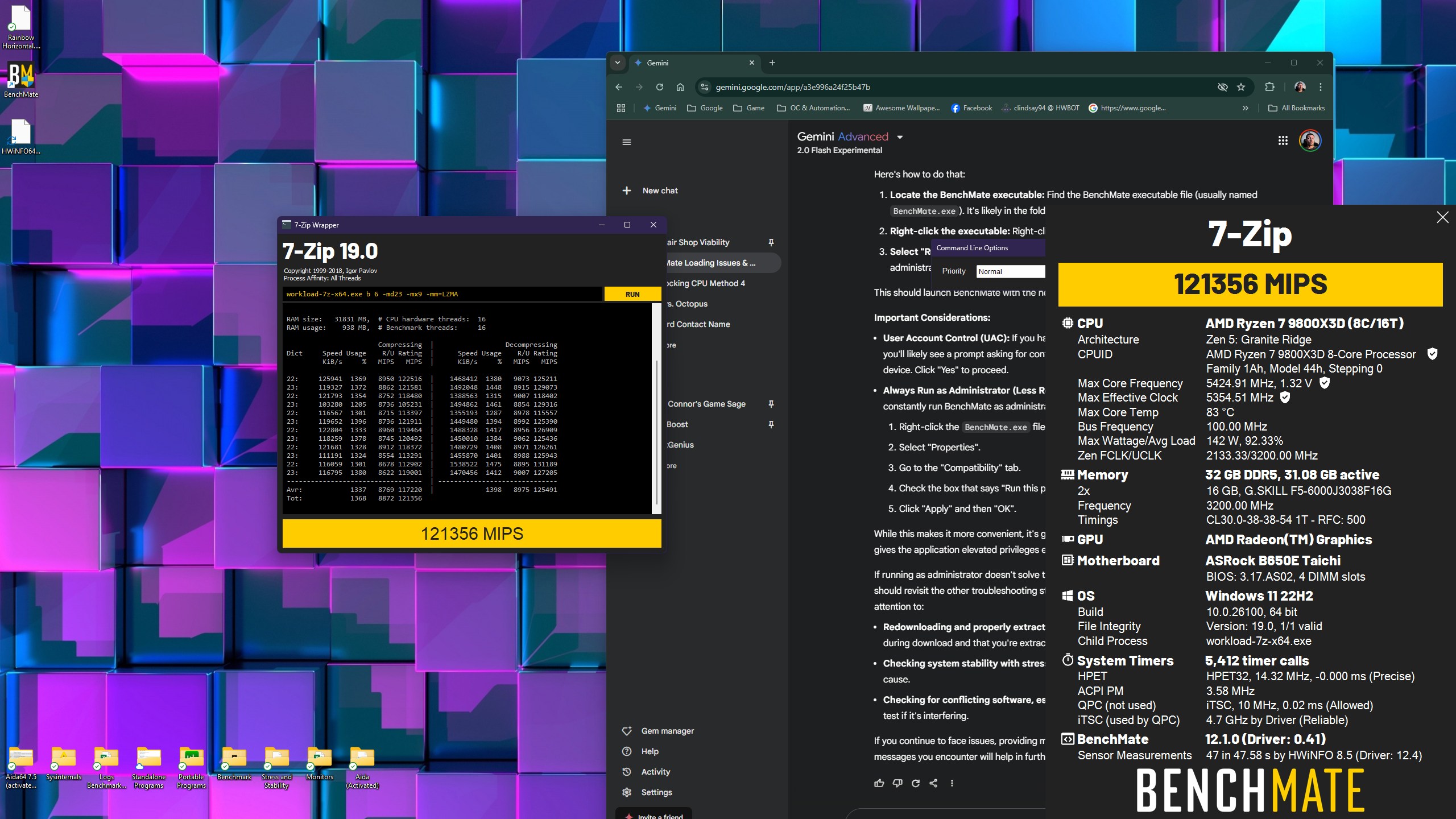Viewport: 1456px width, 819px height.
Task: Open Chrome tab search dropdown
Action: (618, 63)
